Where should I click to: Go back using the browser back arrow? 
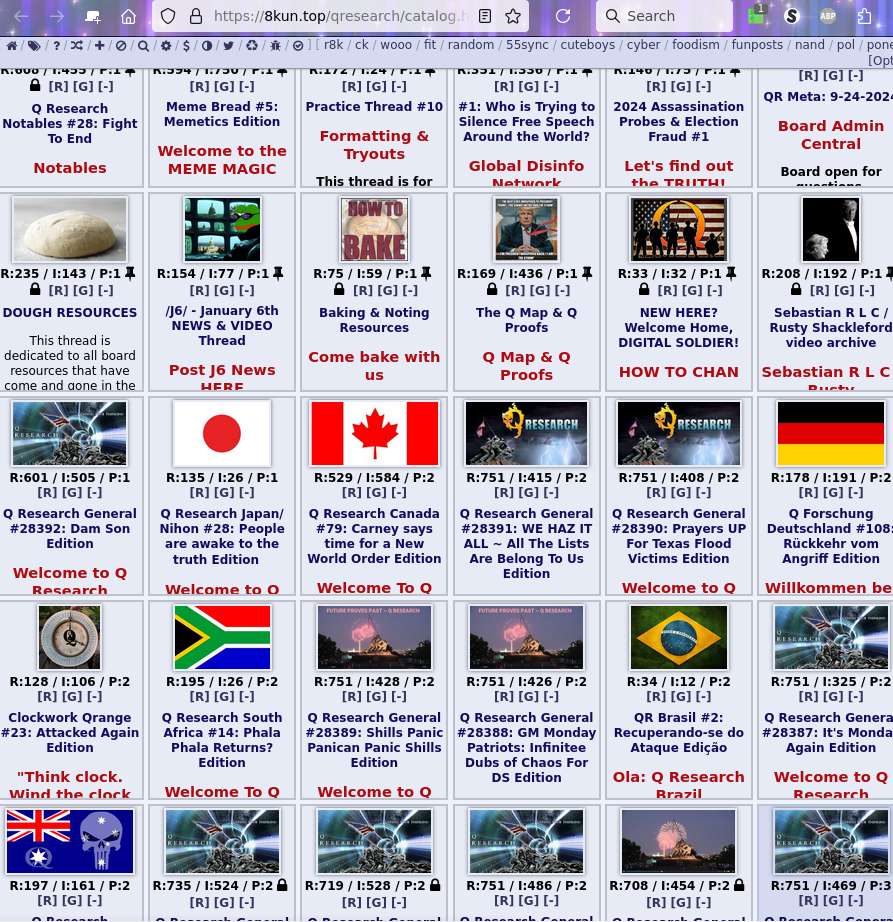pos(21,16)
